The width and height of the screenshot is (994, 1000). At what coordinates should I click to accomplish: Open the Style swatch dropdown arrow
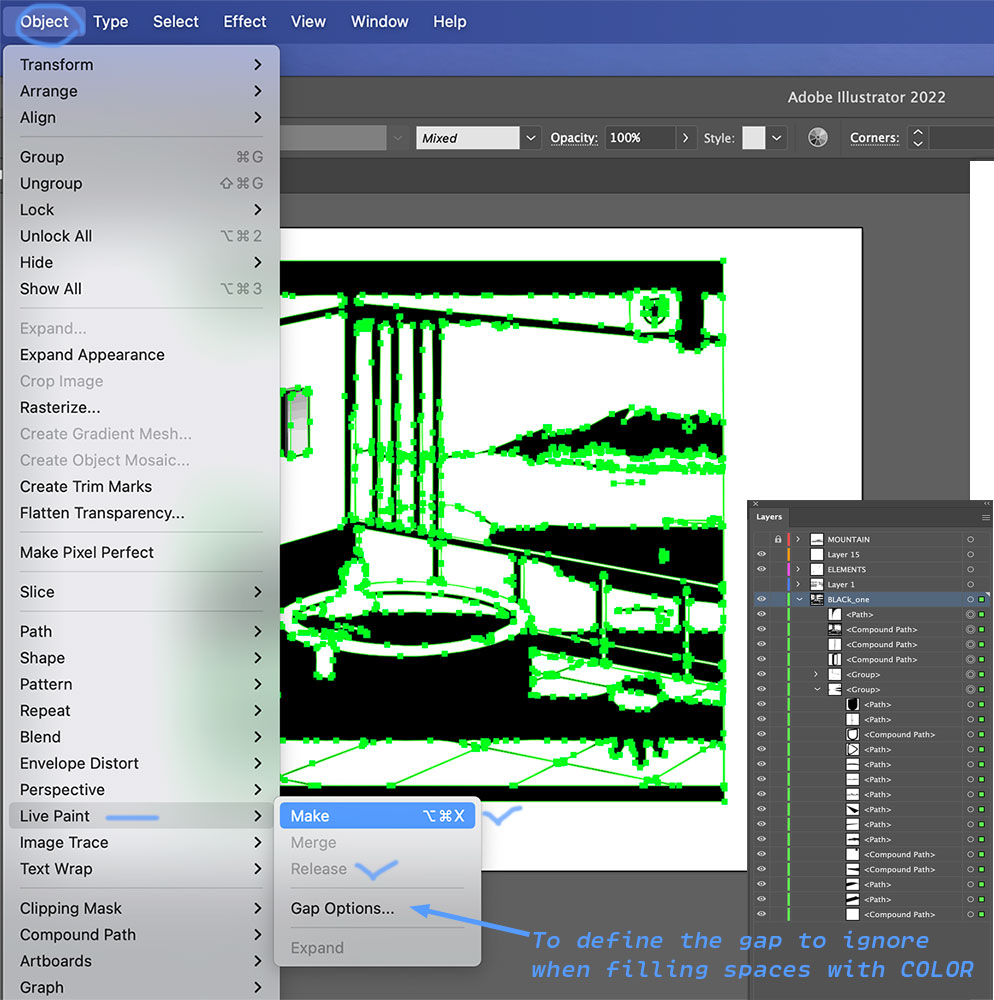pyautogui.click(x=777, y=138)
